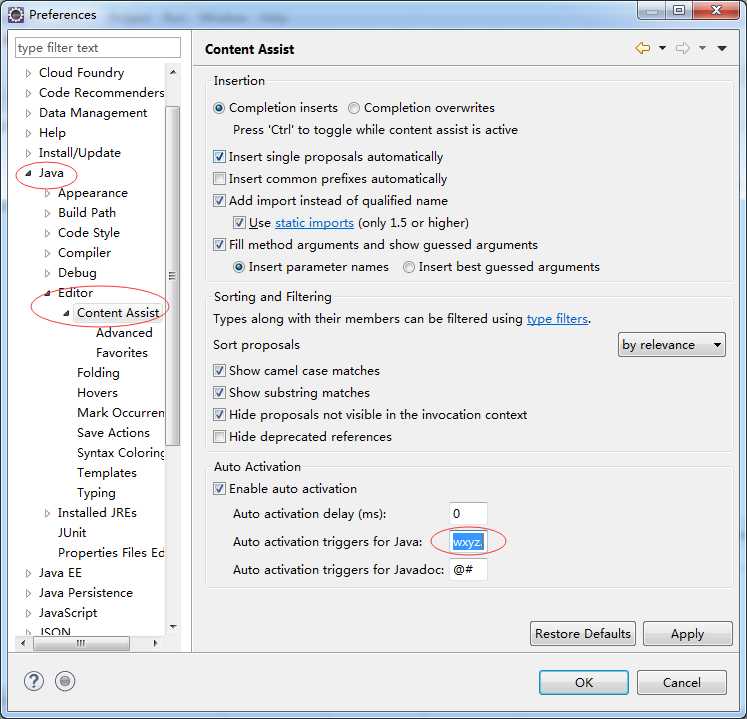Open the forward history dropdown arrow
This screenshot has height=719, width=747.
click(702, 48)
